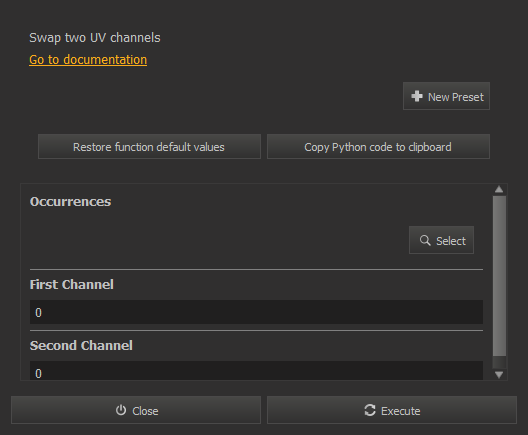This screenshot has height=435, width=528.
Task: Click the First Channel input field
Action: (x=256, y=312)
